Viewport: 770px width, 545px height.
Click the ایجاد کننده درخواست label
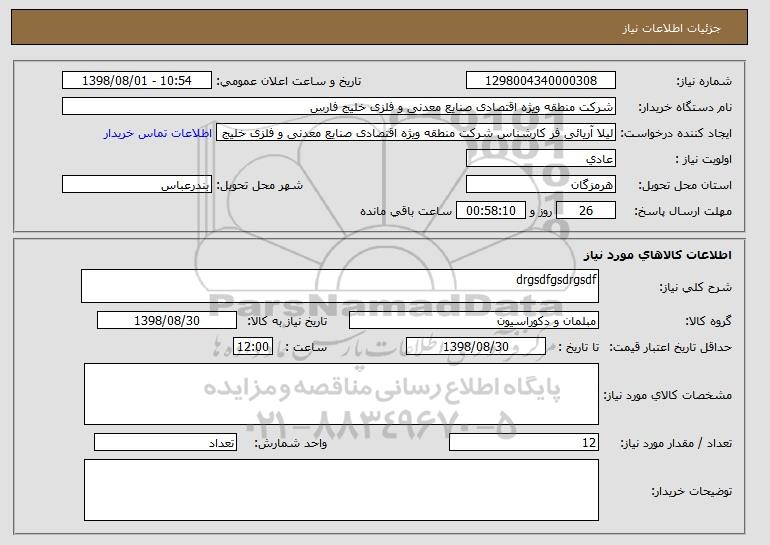(676, 133)
